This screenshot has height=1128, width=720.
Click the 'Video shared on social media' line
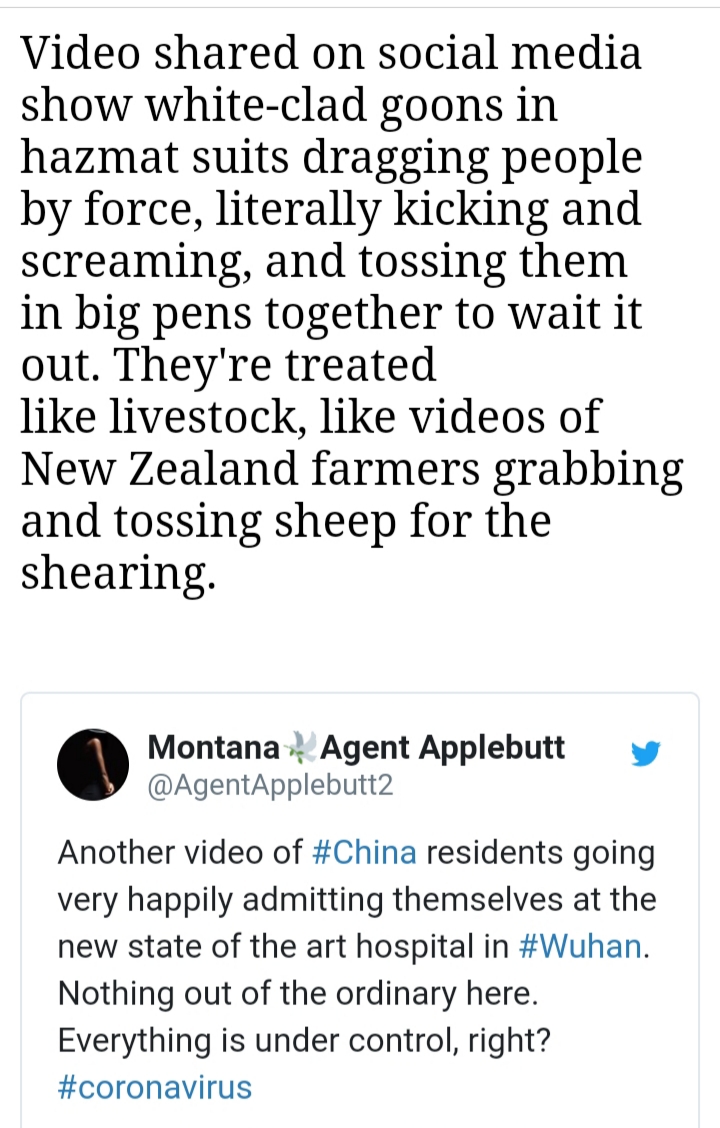coord(330,53)
